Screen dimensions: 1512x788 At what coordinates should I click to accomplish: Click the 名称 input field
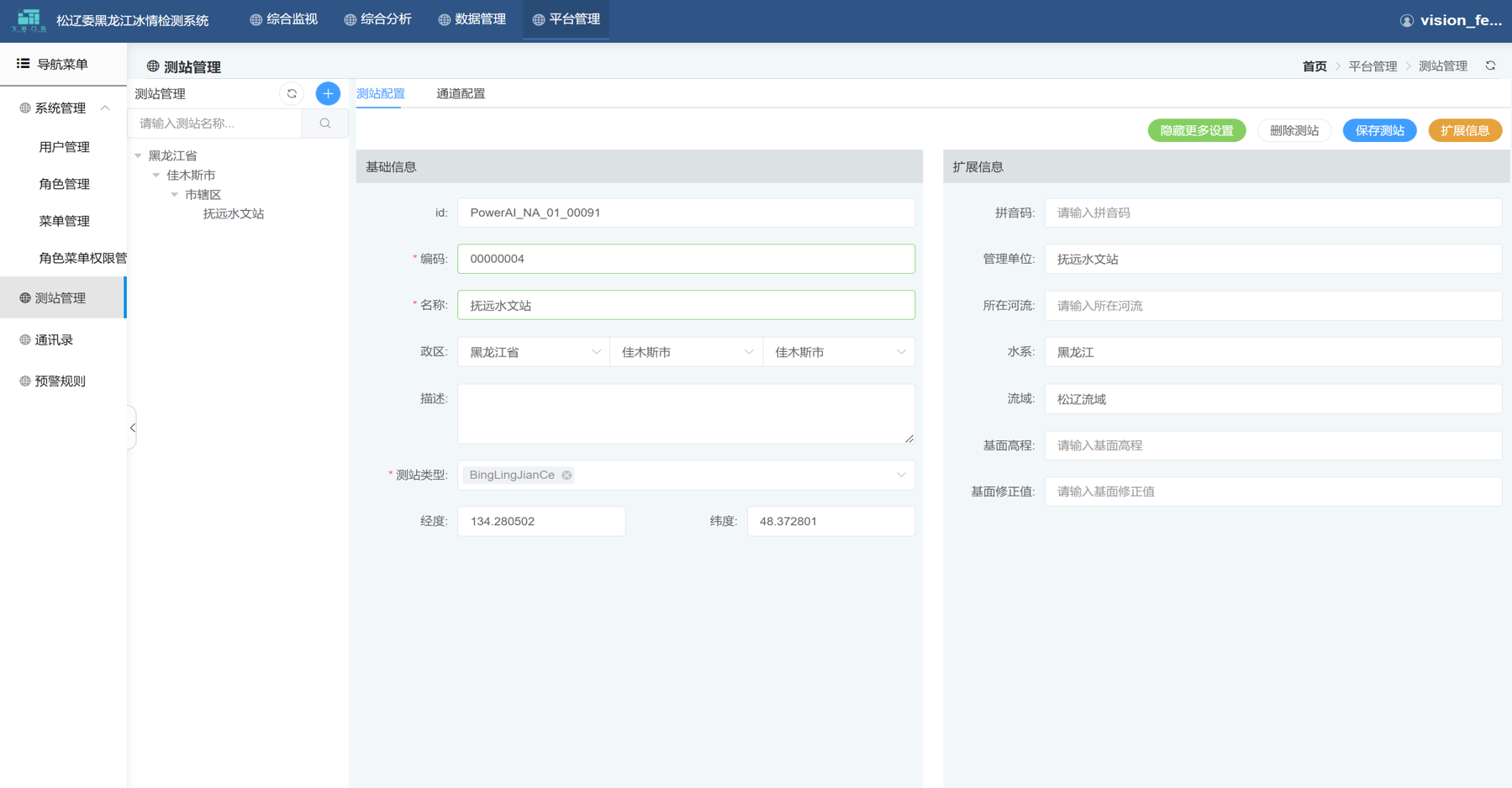click(686, 305)
